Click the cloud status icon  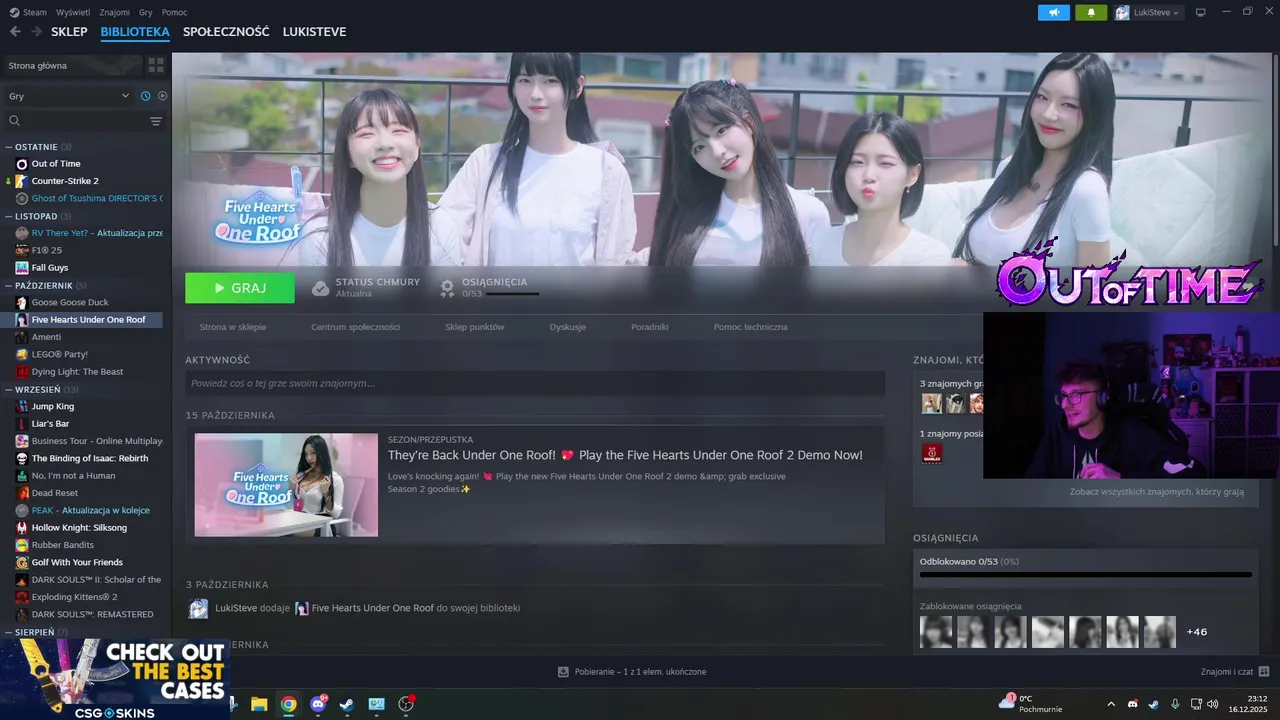(x=321, y=288)
